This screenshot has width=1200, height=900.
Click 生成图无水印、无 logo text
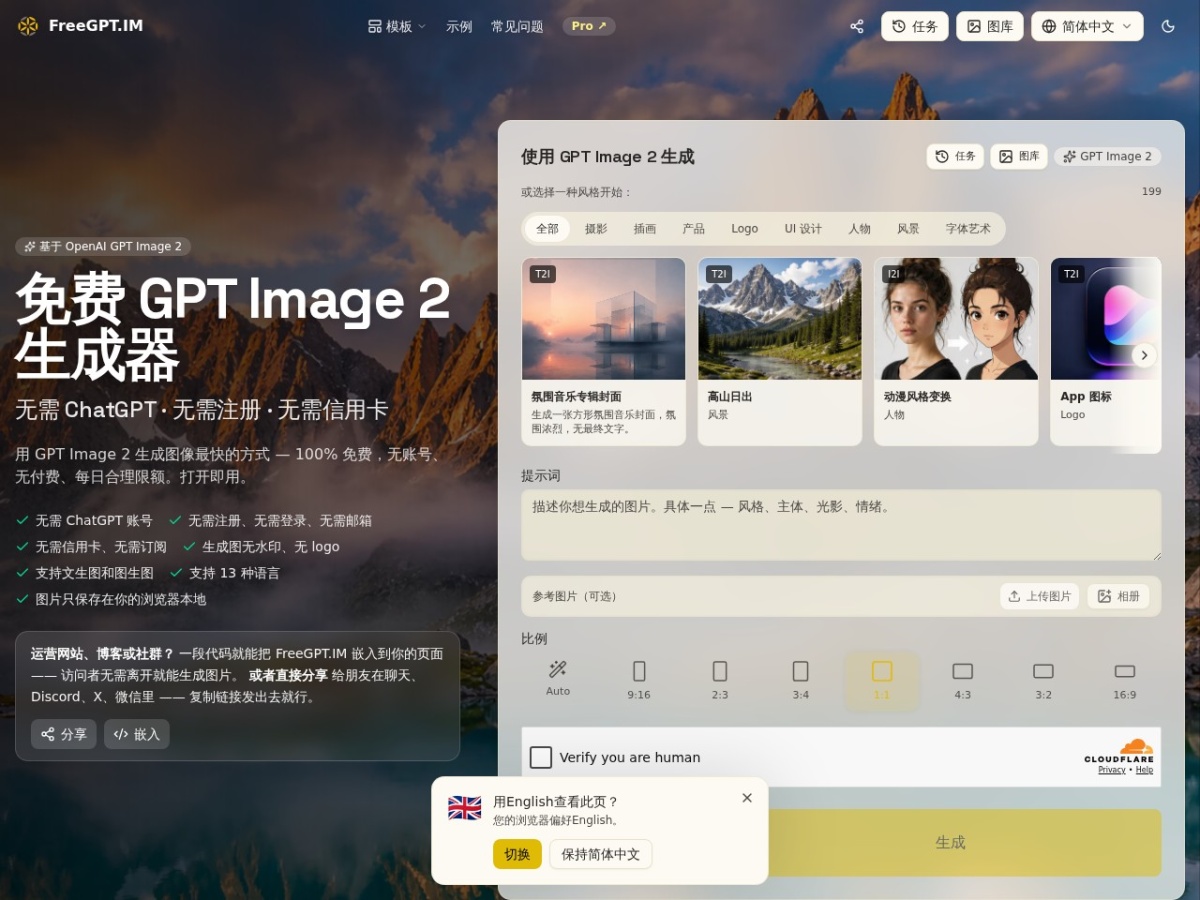click(x=271, y=547)
